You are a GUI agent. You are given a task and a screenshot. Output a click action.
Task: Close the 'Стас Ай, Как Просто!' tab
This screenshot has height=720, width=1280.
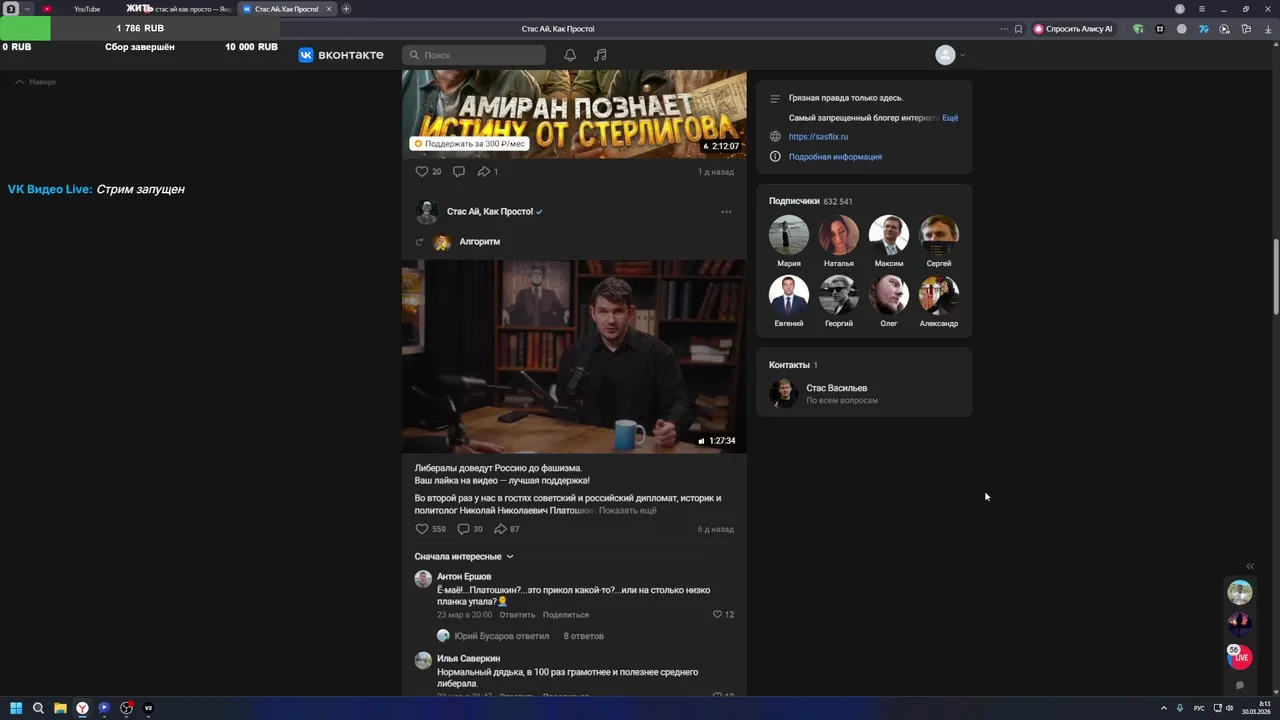(x=328, y=9)
